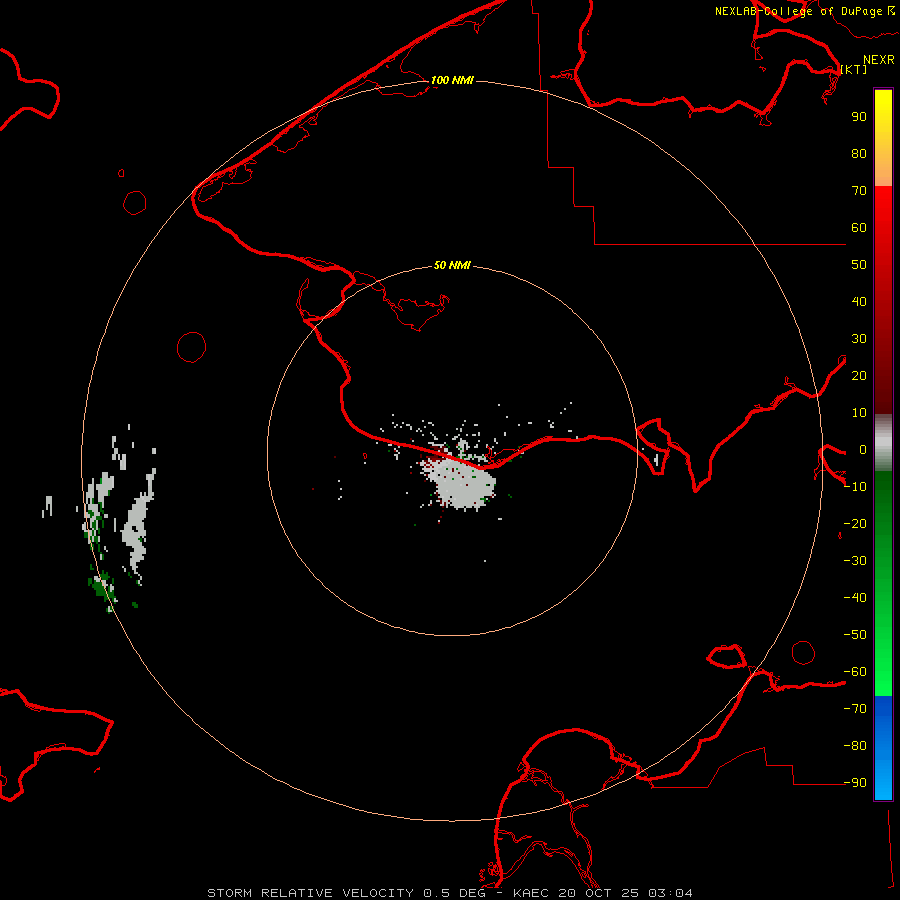The image size is (900, 900).
Task: Click the 70 value on velocity scale
Action: pyautogui.click(x=859, y=191)
